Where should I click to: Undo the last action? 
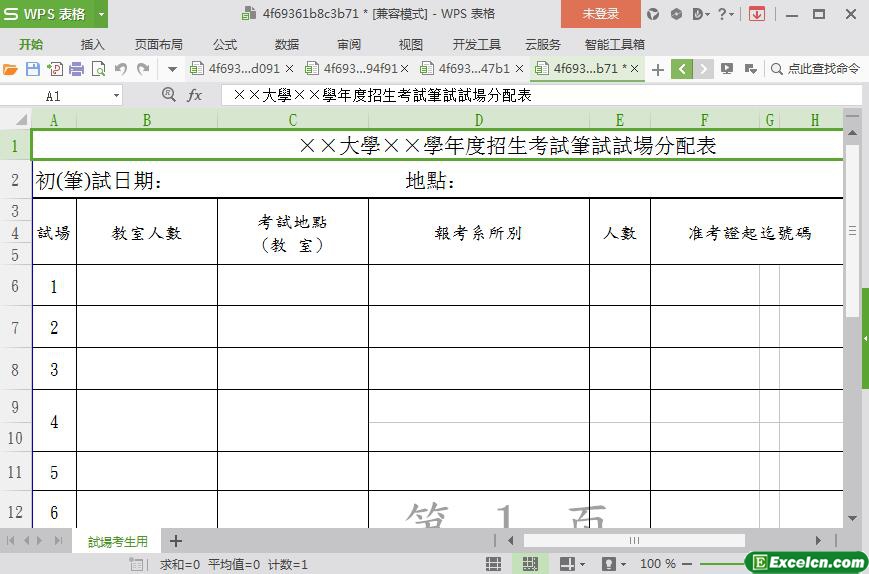(x=121, y=69)
